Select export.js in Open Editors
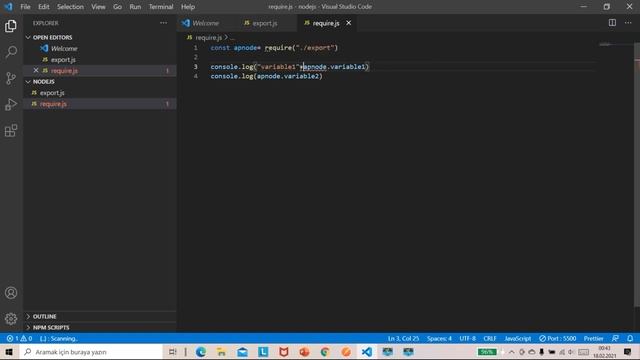 click(100, 60)
